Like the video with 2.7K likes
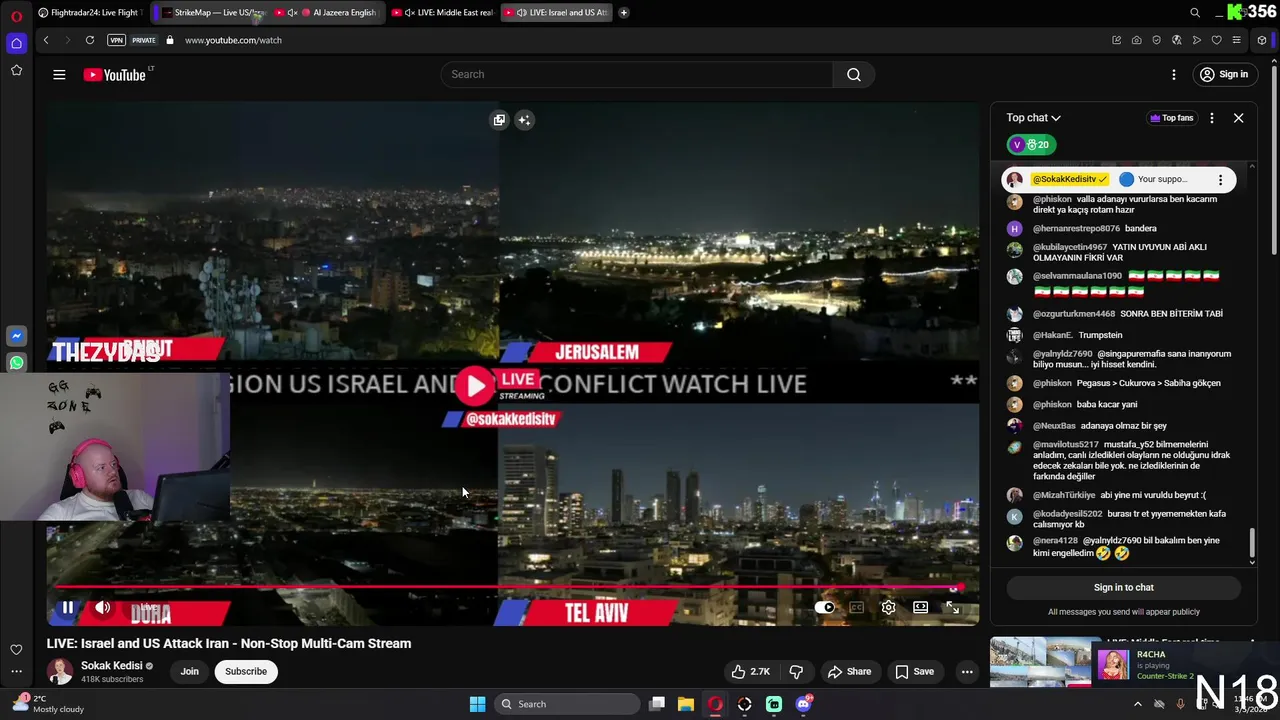The width and height of the screenshot is (1280, 720). click(x=750, y=671)
